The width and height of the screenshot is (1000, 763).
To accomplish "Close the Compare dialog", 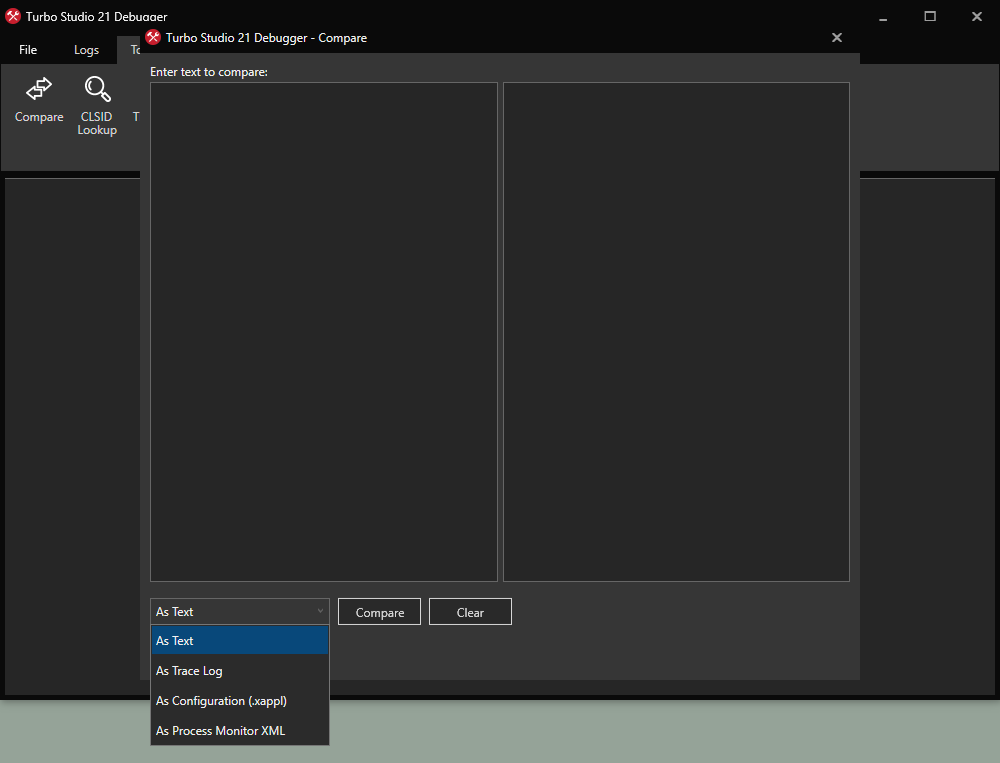I will [837, 38].
